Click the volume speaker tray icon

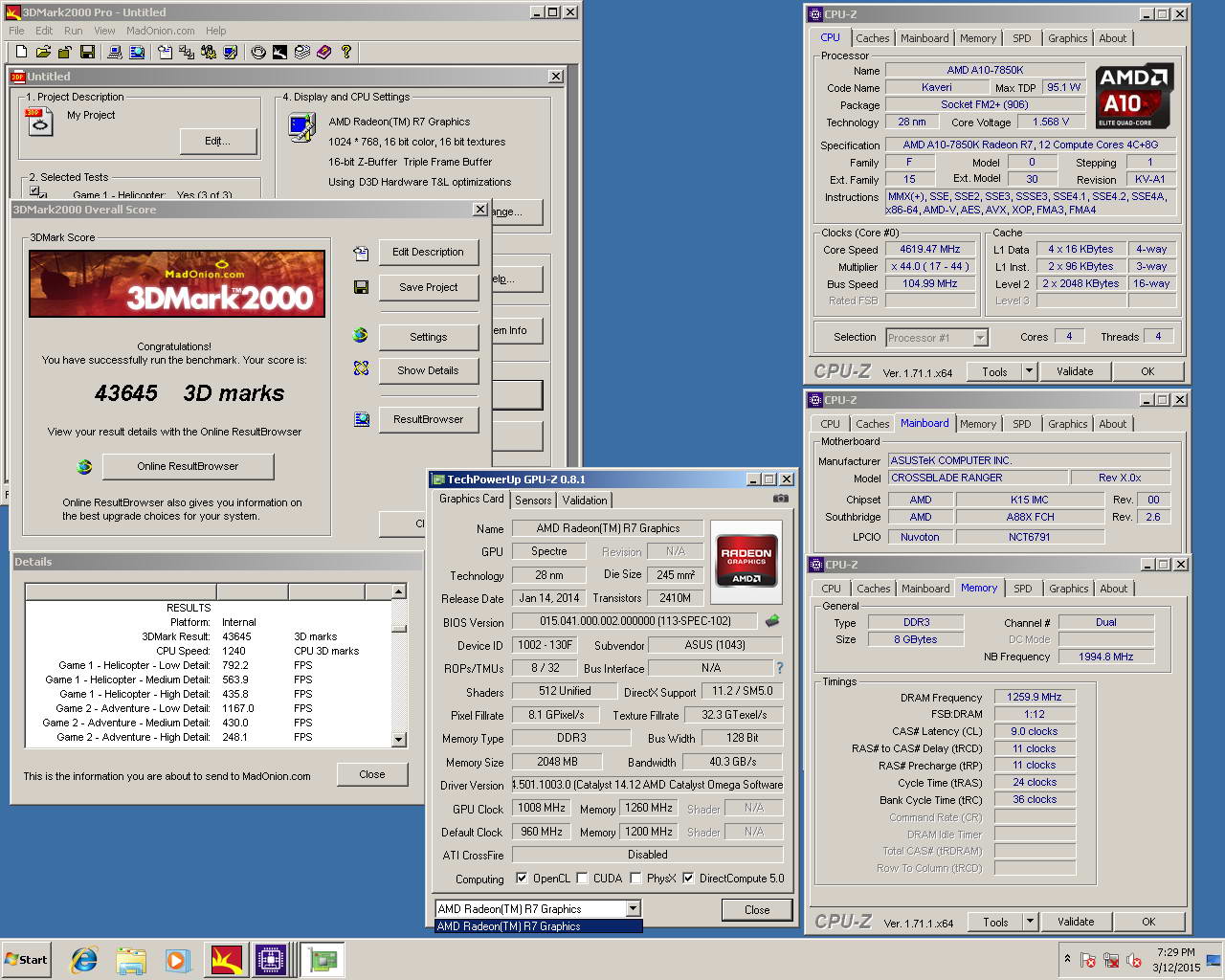pyautogui.click(x=1134, y=960)
